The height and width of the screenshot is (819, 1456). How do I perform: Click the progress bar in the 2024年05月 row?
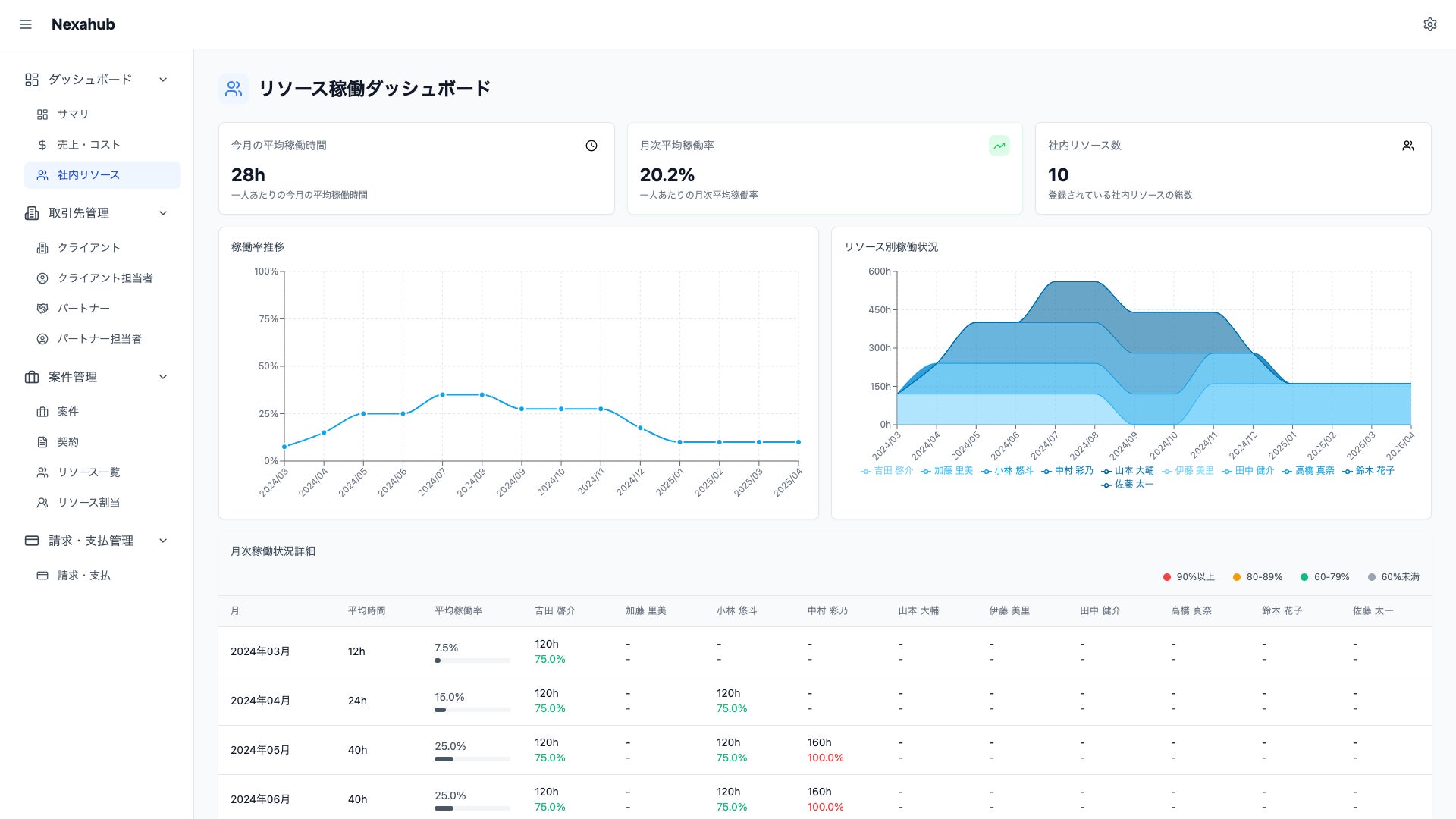[x=472, y=759]
